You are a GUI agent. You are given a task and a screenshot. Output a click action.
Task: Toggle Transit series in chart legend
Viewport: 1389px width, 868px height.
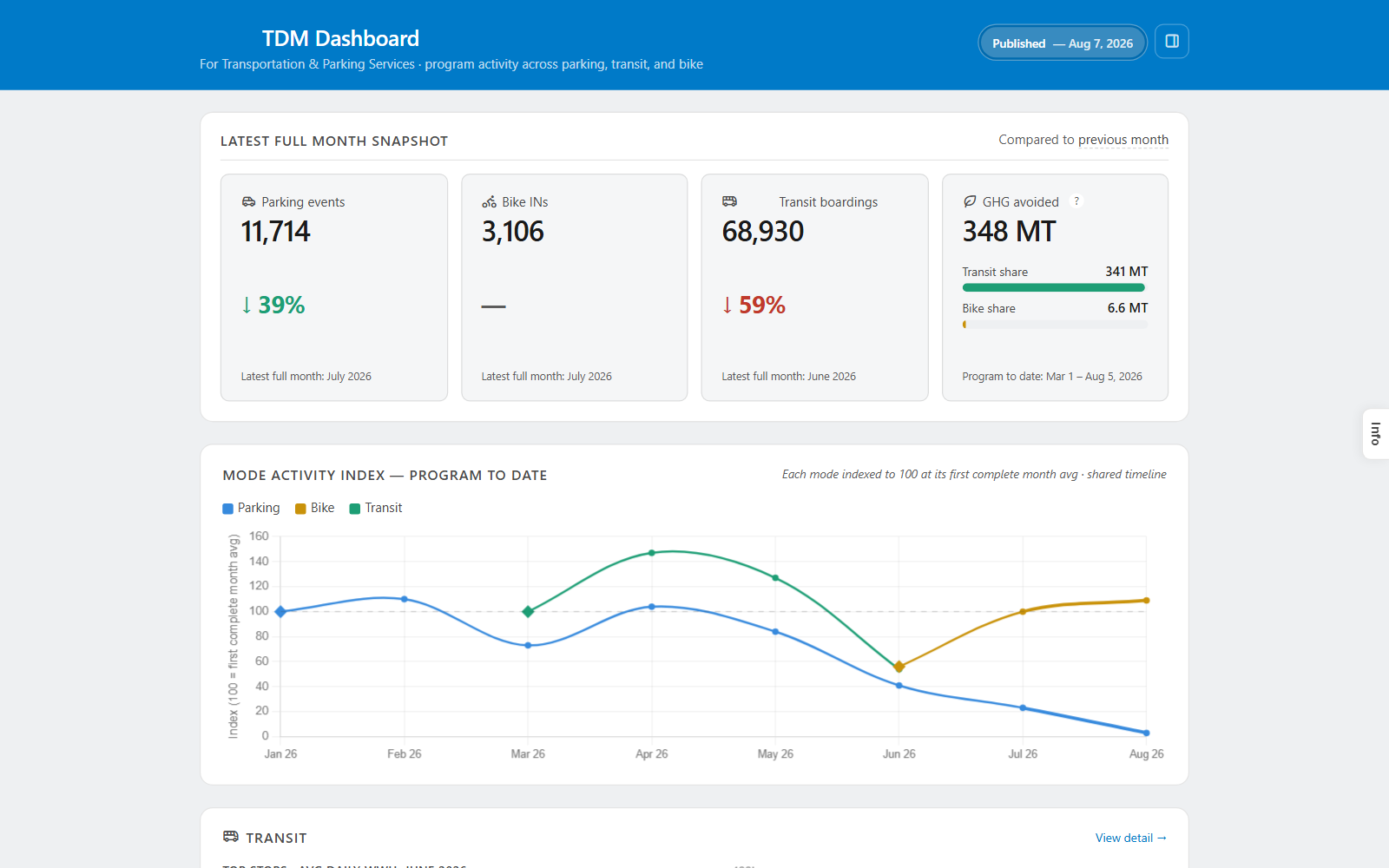pyautogui.click(x=375, y=508)
